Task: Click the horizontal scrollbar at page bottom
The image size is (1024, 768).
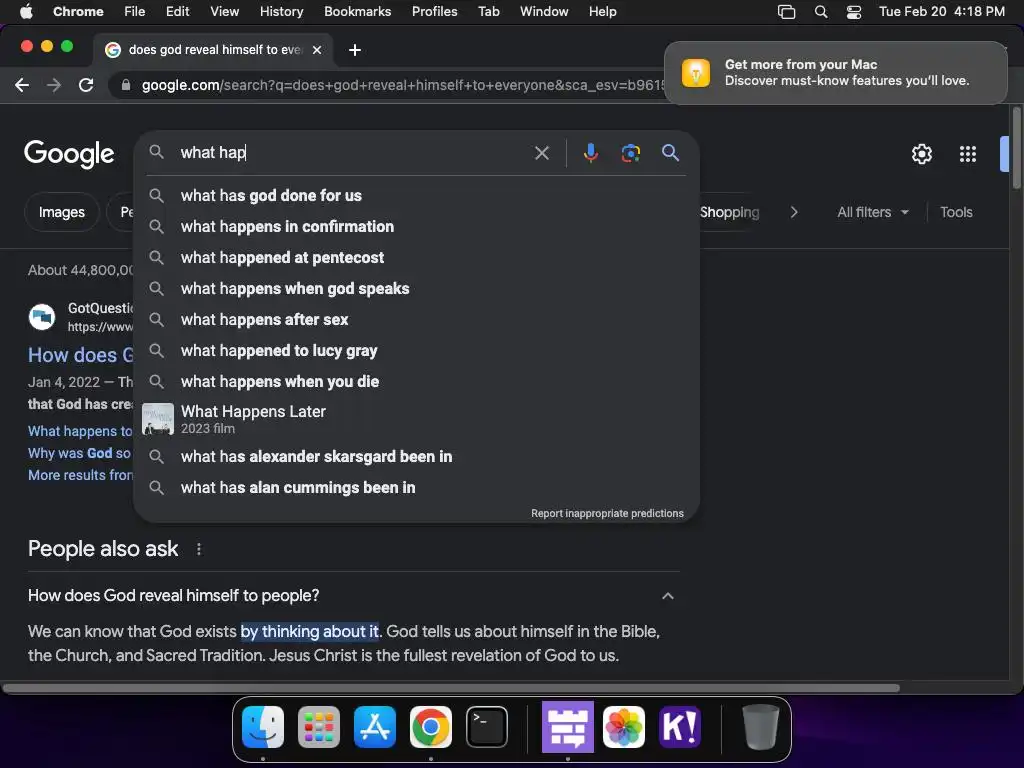Action: coord(451,688)
